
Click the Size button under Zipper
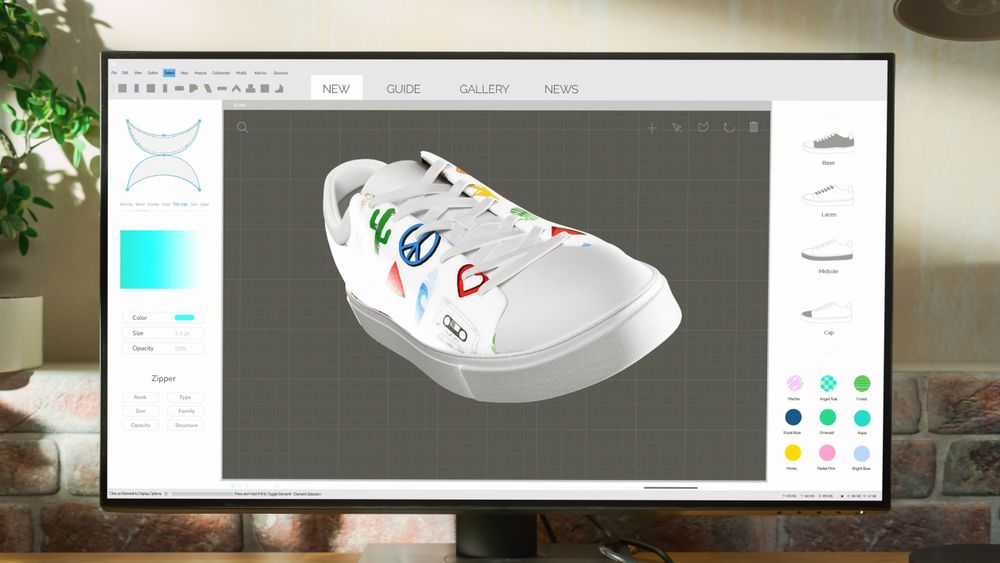point(140,411)
